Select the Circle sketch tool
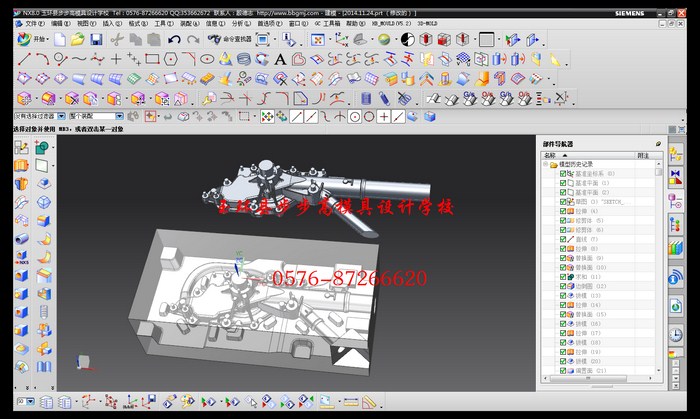700x419 pixels. tap(61, 59)
